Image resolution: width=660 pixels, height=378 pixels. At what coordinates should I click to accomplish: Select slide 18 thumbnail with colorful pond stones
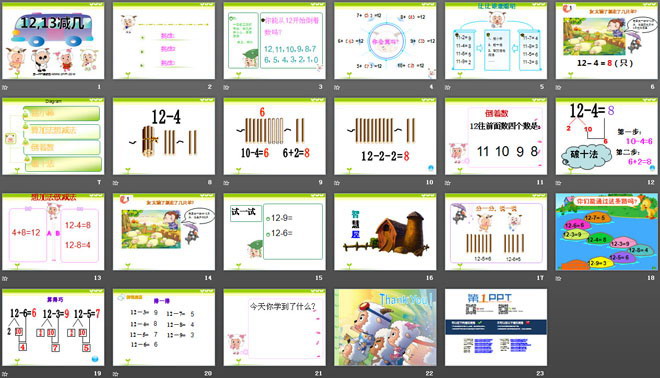point(607,232)
